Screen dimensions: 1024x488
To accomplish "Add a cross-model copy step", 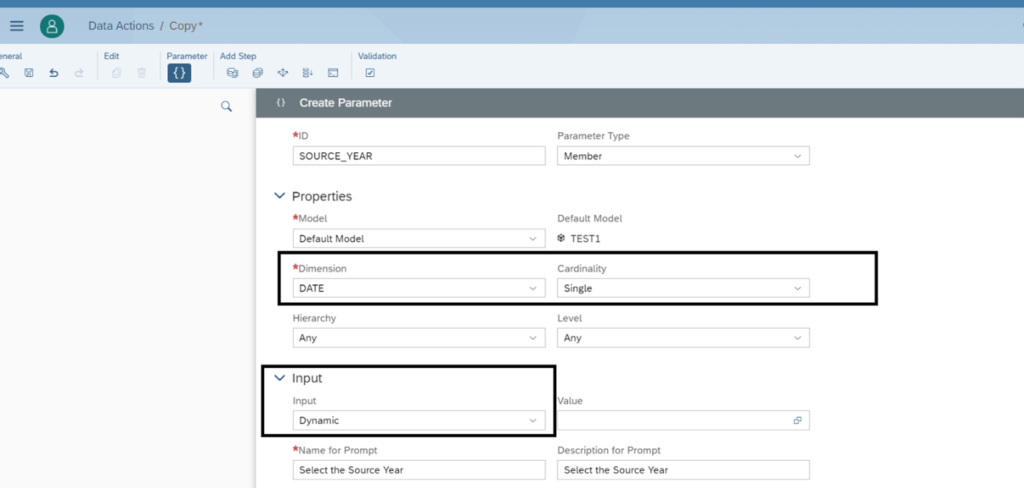I will coord(257,73).
